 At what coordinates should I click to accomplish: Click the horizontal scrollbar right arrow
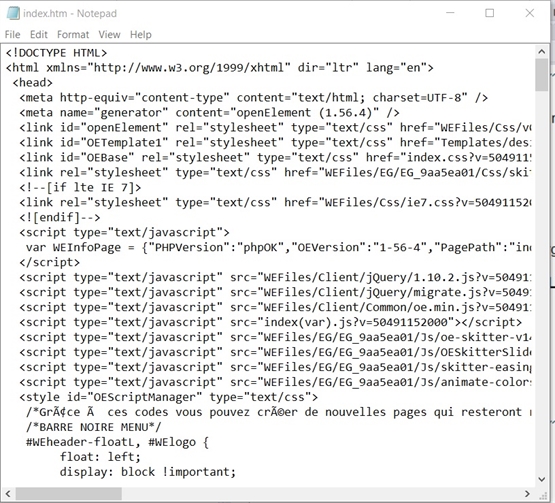[527, 493]
